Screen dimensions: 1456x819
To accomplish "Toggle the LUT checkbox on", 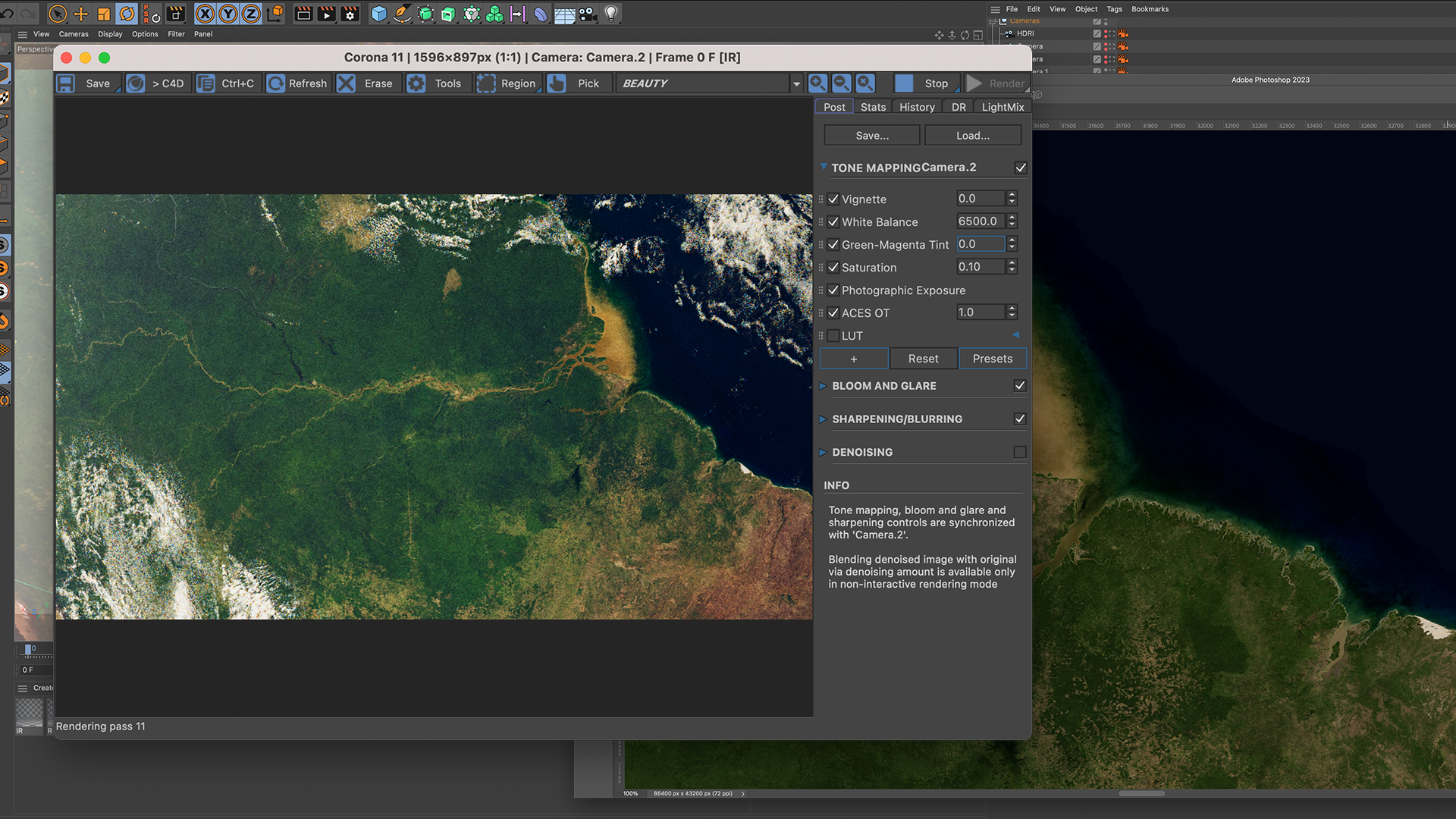I will (x=832, y=335).
